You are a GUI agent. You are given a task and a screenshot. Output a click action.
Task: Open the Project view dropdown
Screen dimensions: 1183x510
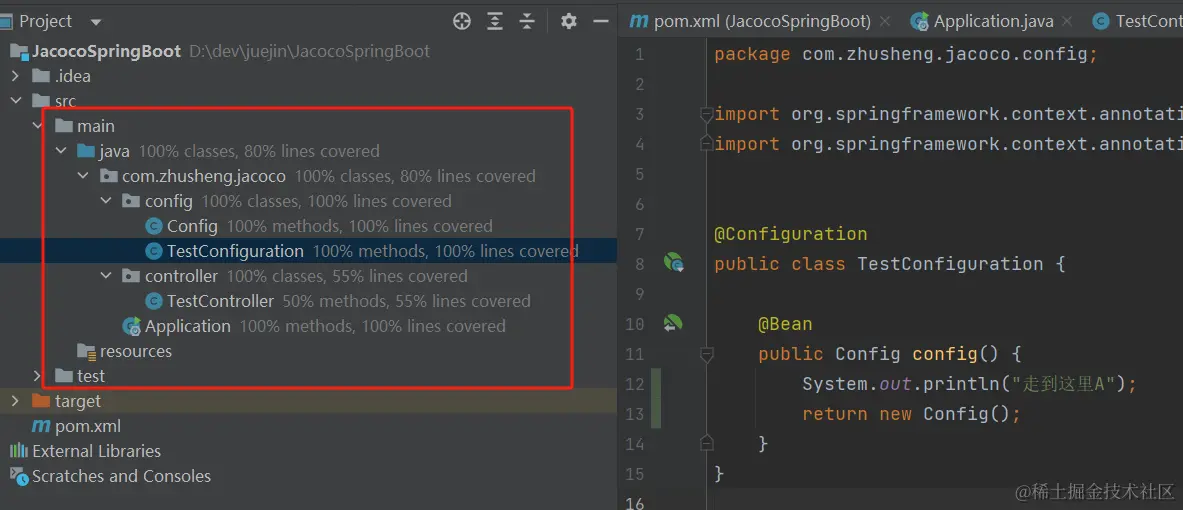point(95,22)
